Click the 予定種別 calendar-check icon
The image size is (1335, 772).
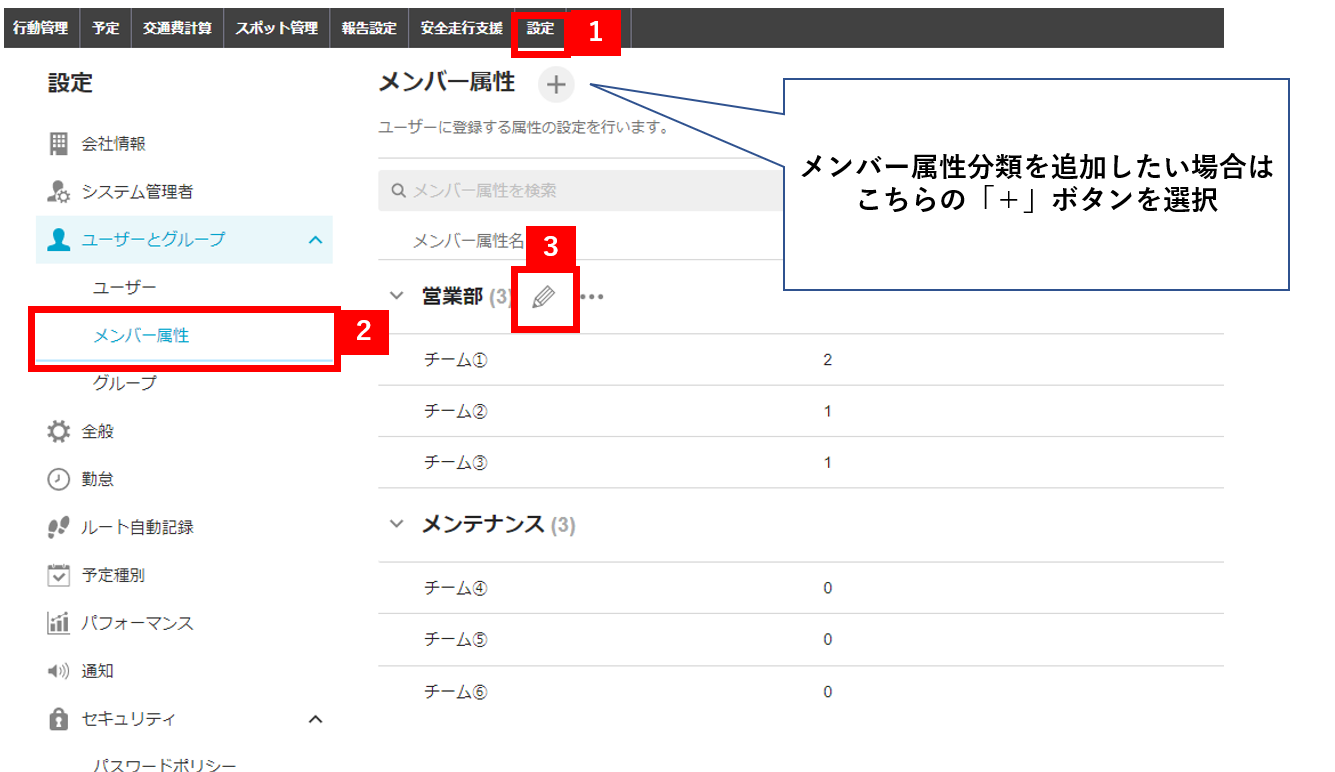59,575
